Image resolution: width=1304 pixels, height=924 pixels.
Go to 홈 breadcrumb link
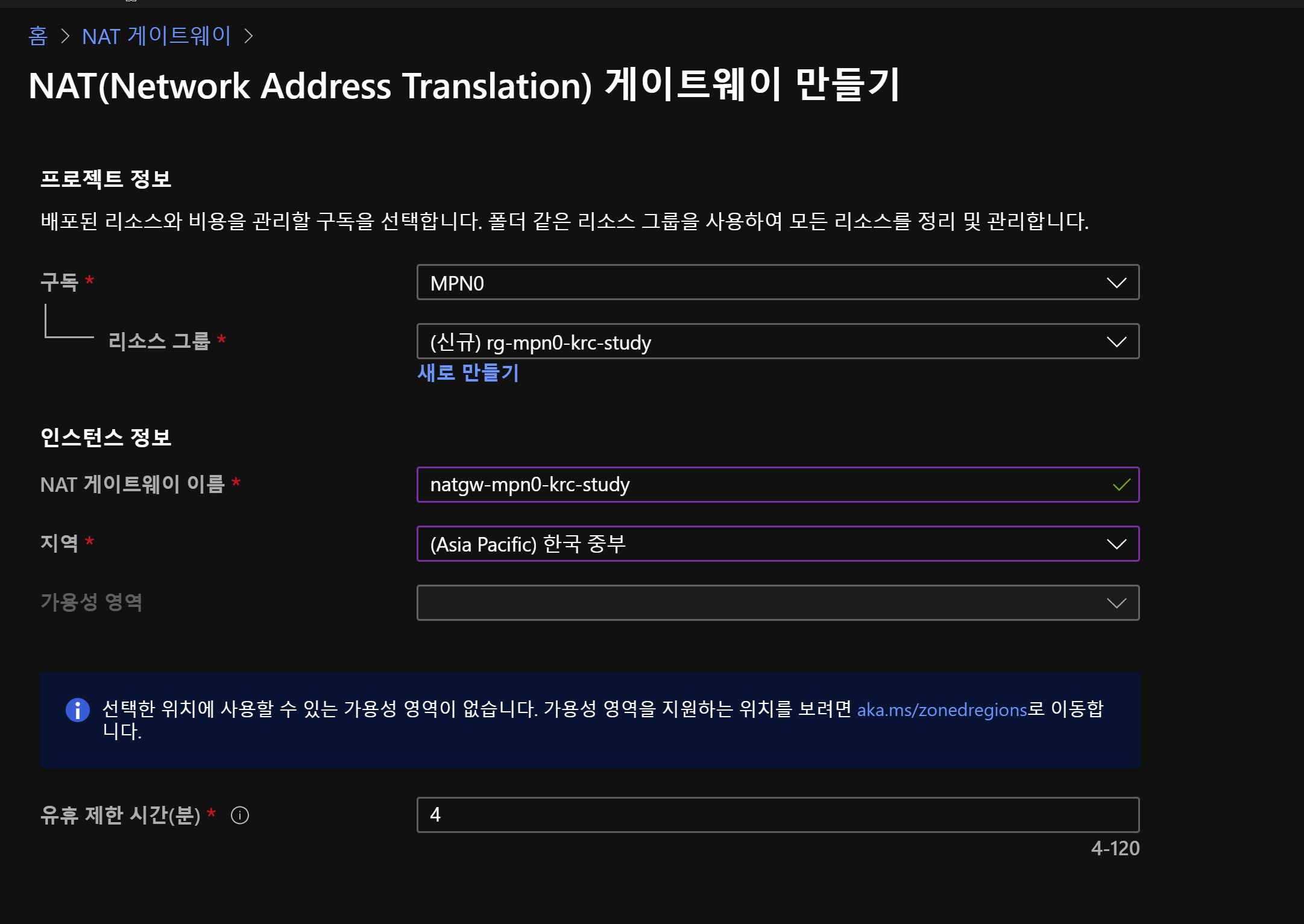(38, 36)
